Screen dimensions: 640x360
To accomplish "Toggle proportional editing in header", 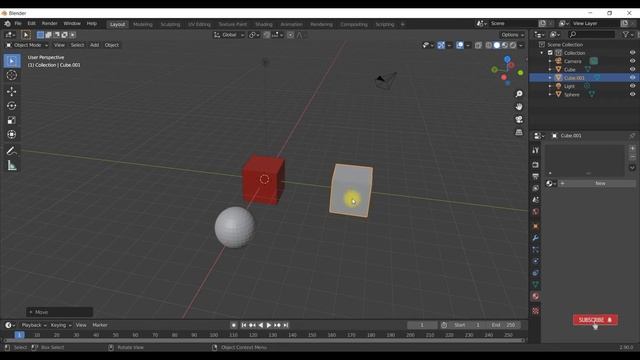I will [x=290, y=35].
